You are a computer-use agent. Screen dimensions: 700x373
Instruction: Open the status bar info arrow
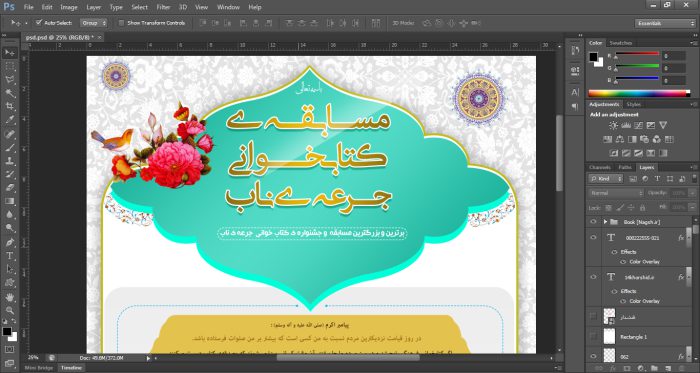pos(148,358)
